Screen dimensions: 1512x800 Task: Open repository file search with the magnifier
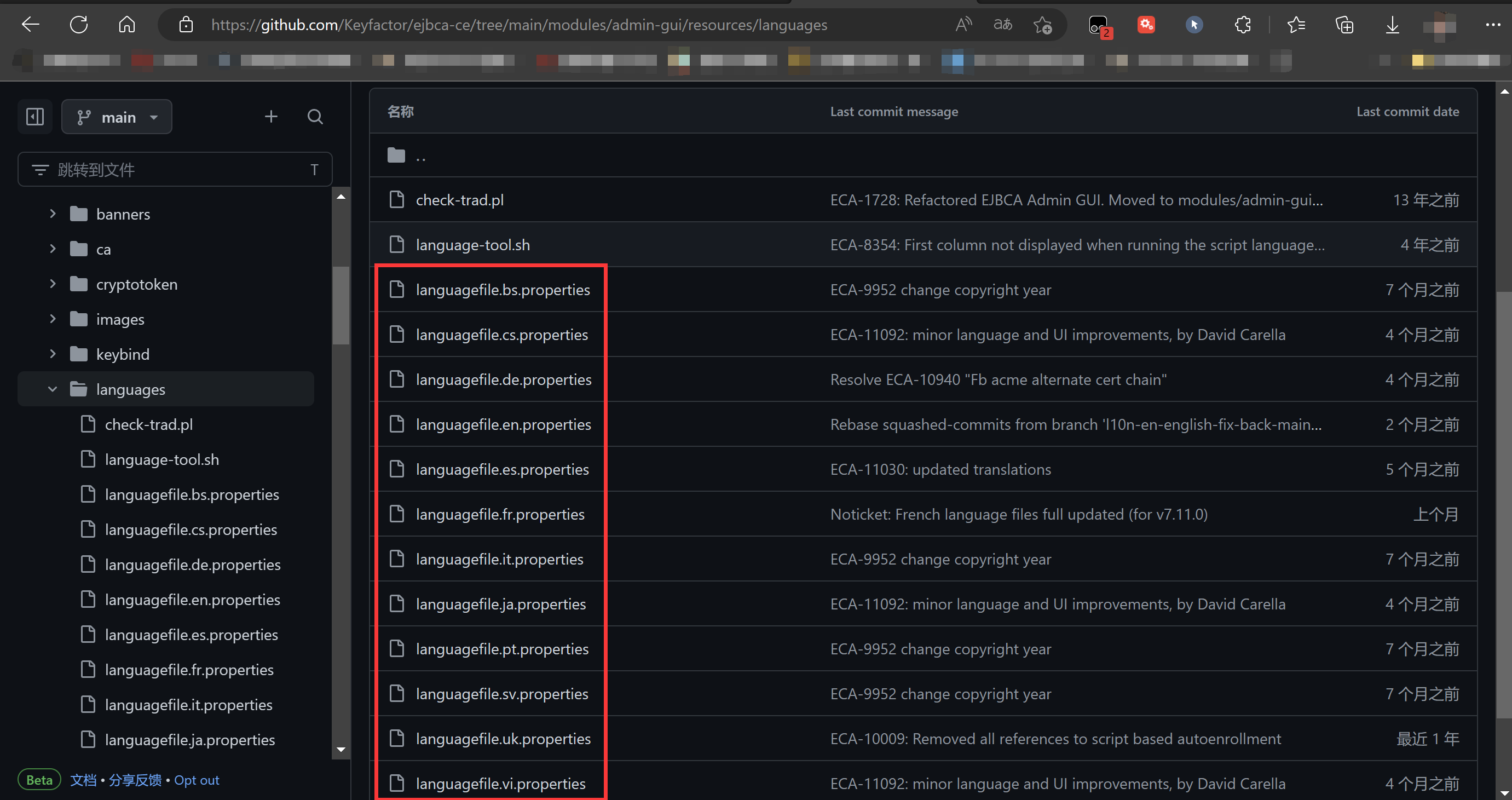click(315, 116)
